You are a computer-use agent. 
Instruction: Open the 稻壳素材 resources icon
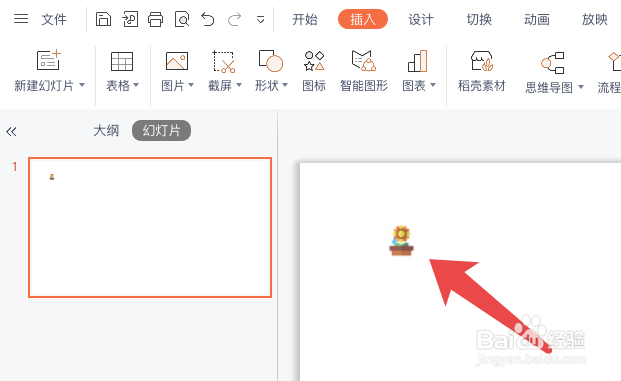482,61
